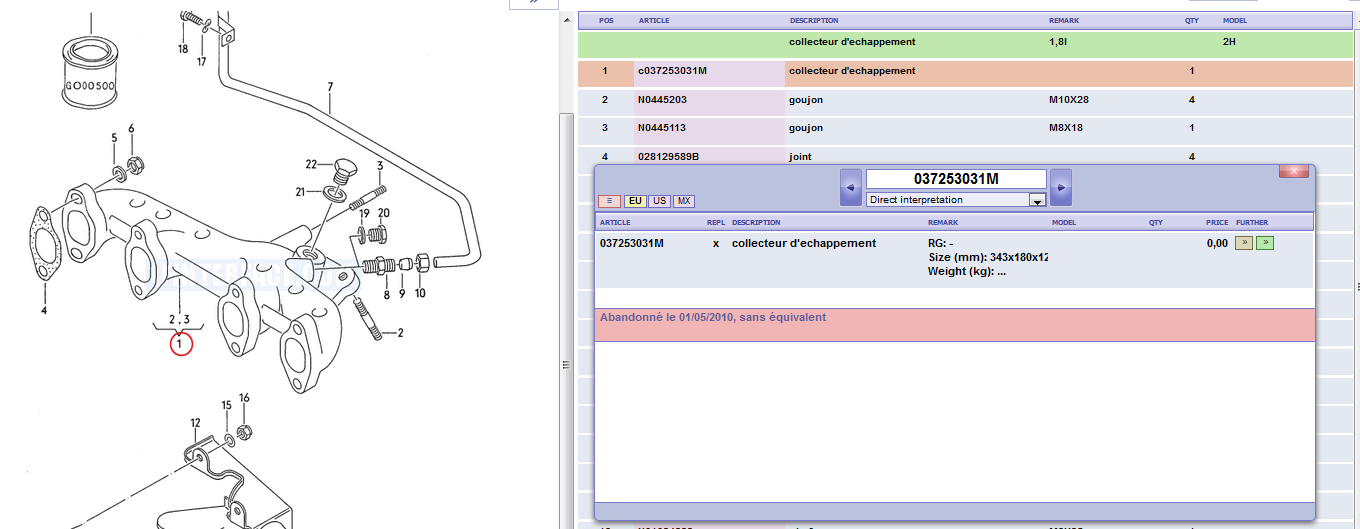Click circled position 1 in the diagram
The height and width of the screenshot is (529, 1360).
[x=180, y=344]
